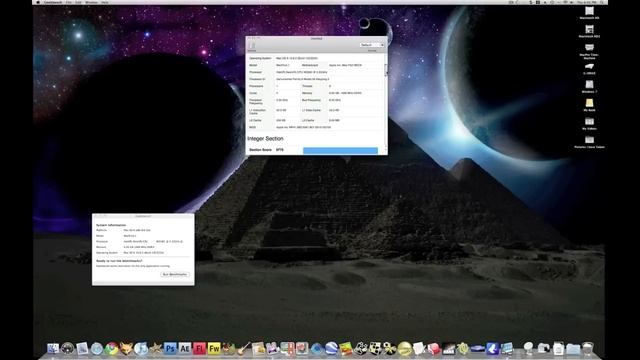Launch iMovie star icon from the Dock
The height and width of the screenshot is (360, 640).
coord(156,348)
